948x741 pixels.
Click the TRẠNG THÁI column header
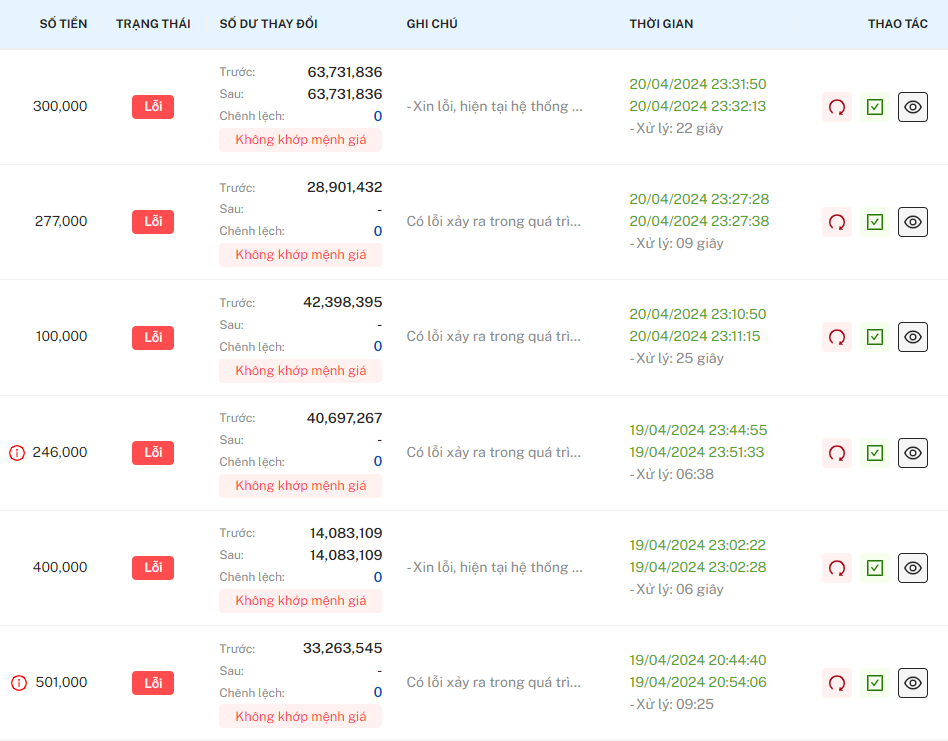pos(153,24)
